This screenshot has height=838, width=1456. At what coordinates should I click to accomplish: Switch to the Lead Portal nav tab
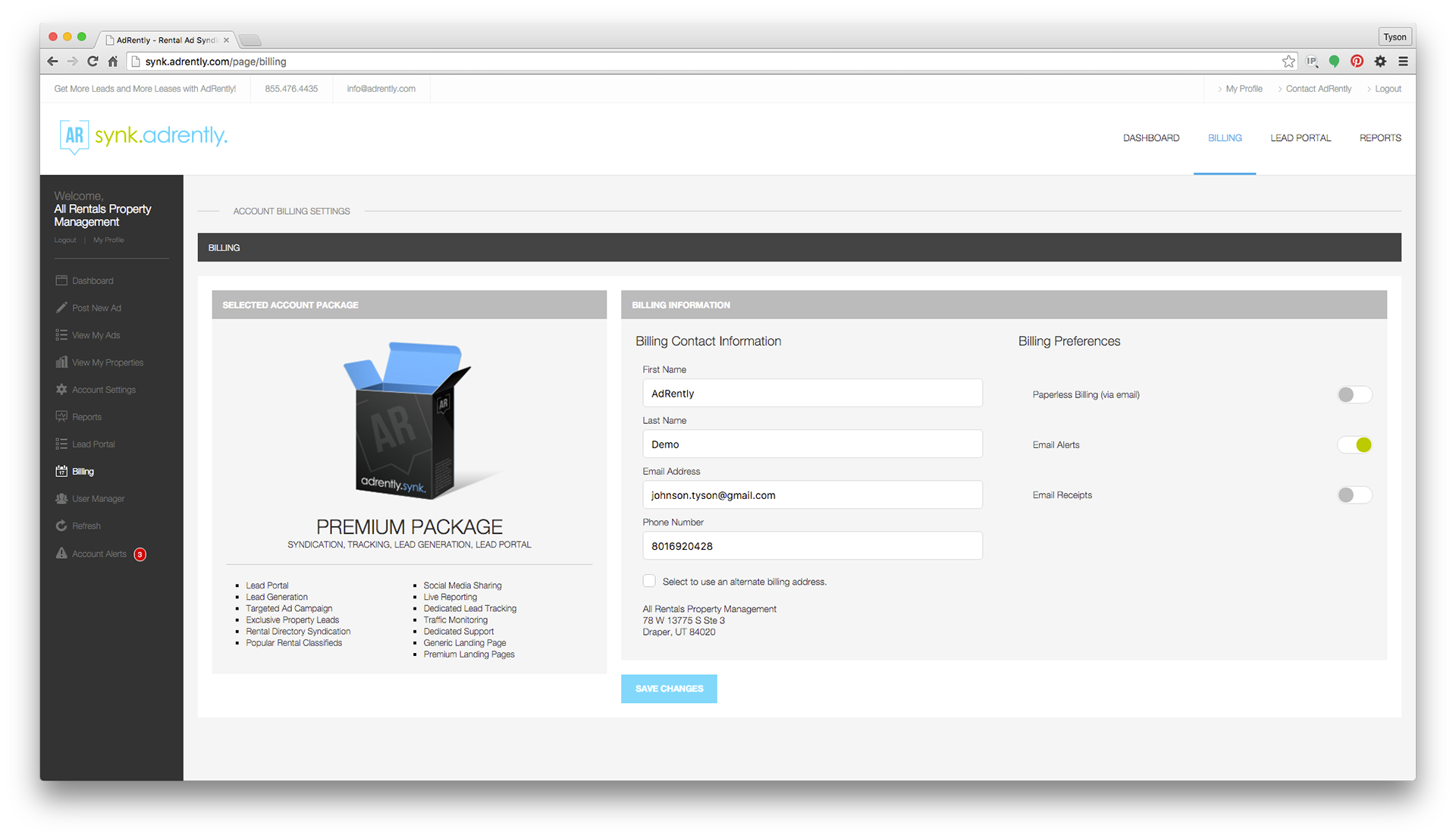pos(1300,138)
